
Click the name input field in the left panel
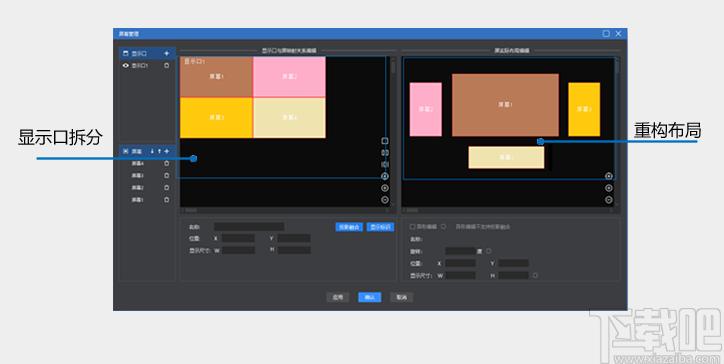[249, 227]
